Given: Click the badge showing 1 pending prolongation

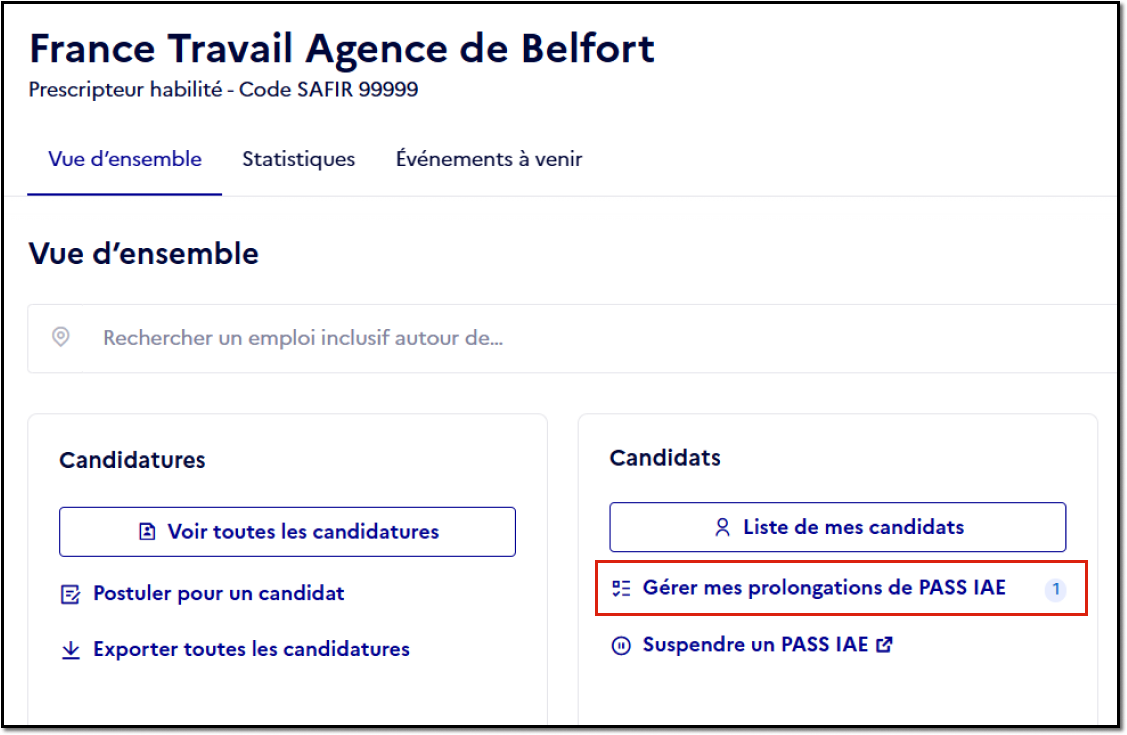Looking at the screenshot, I should tap(1055, 590).
